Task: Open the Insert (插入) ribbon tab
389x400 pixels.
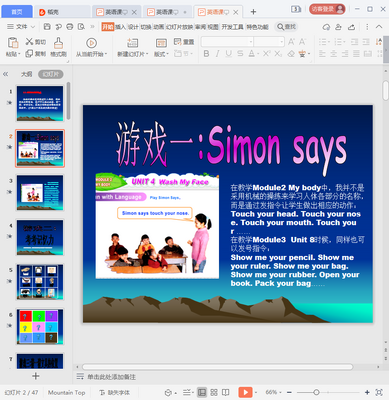Action: (x=120, y=27)
